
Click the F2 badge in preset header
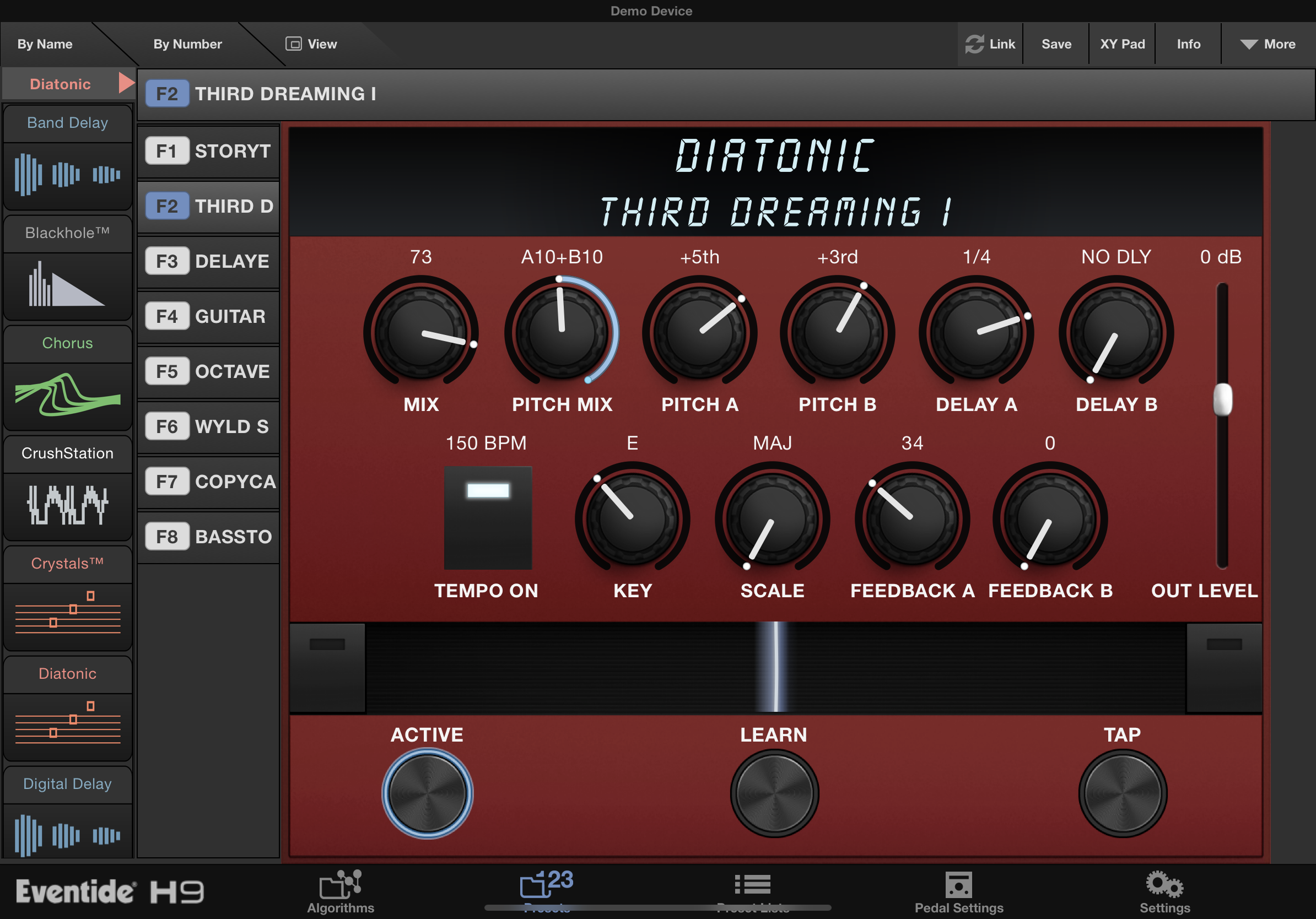[167, 94]
